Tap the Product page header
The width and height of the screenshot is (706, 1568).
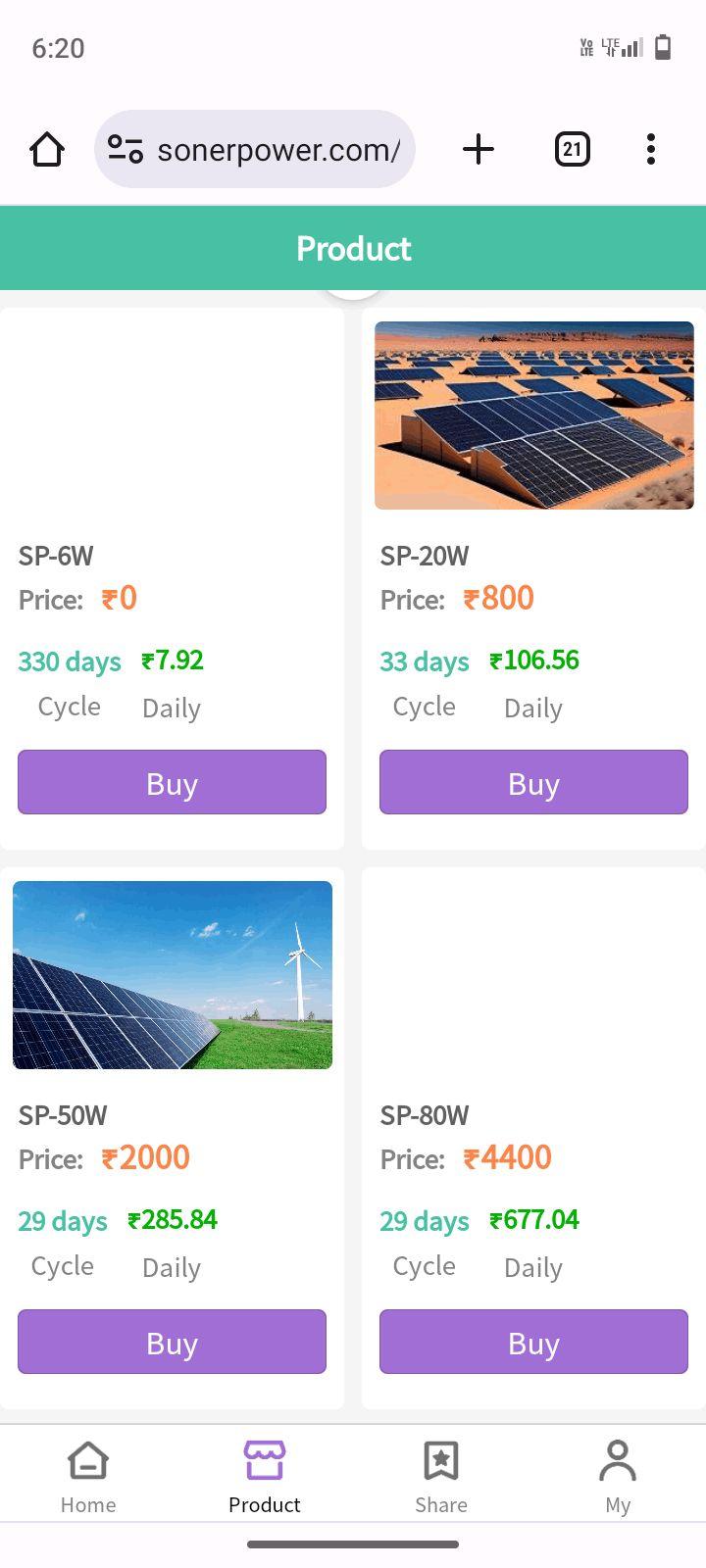(353, 249)
